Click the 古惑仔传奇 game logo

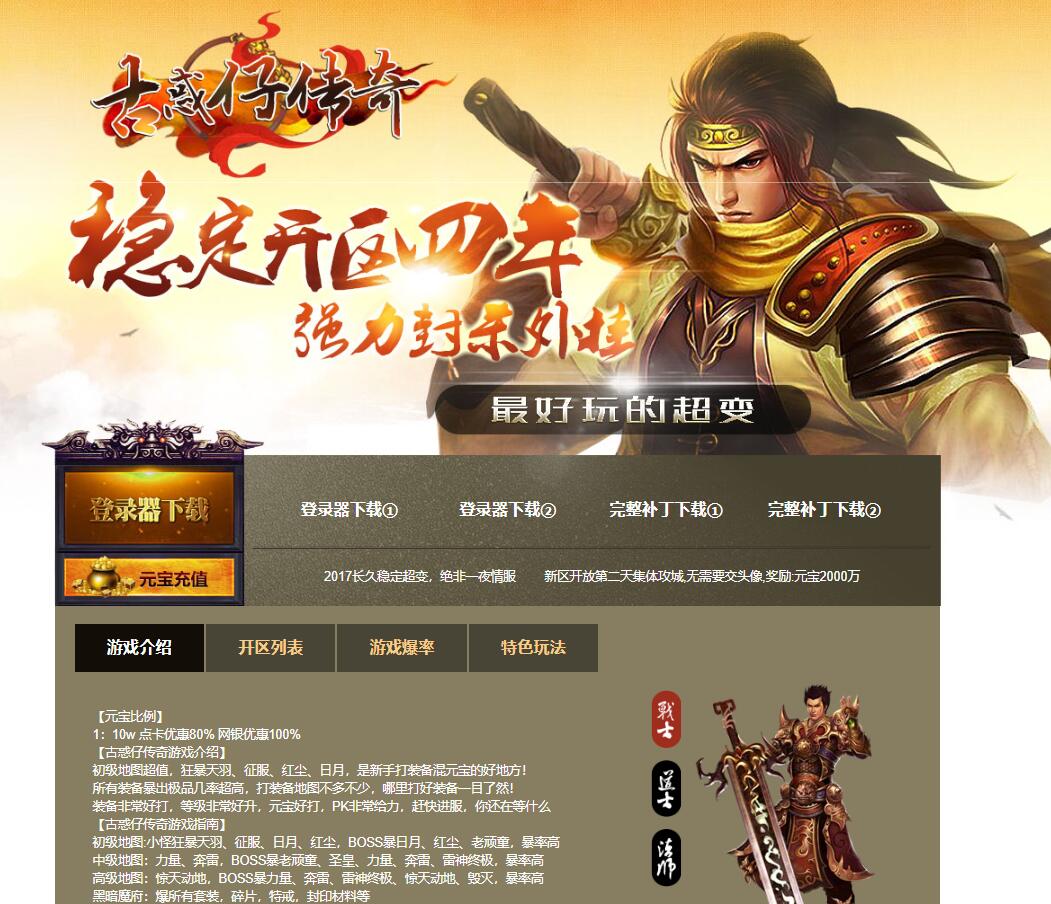tap(261, 97)
